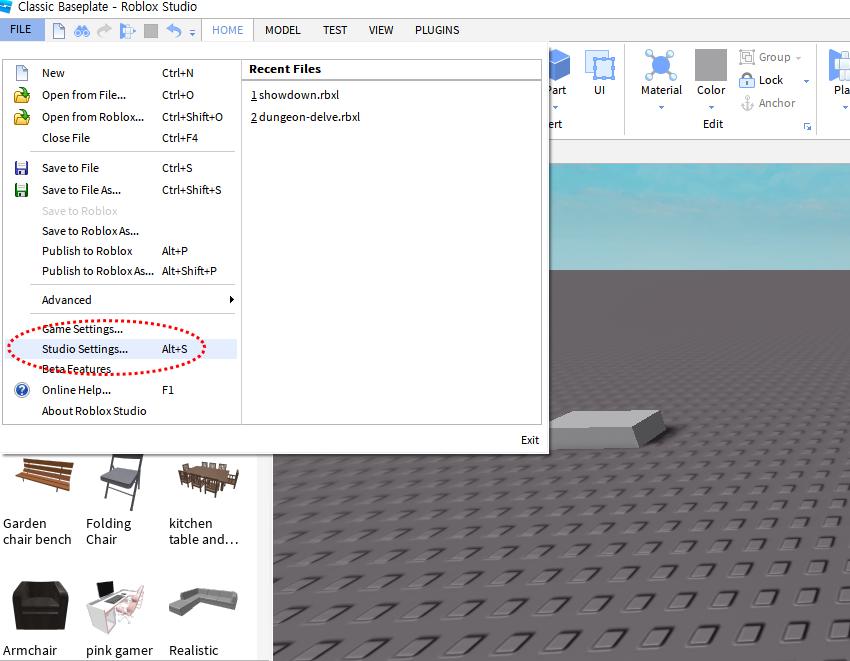The width and height of the screenshot is (850, 661).
Task: Open Studio Settings from File menu
Action: point(121,349)
